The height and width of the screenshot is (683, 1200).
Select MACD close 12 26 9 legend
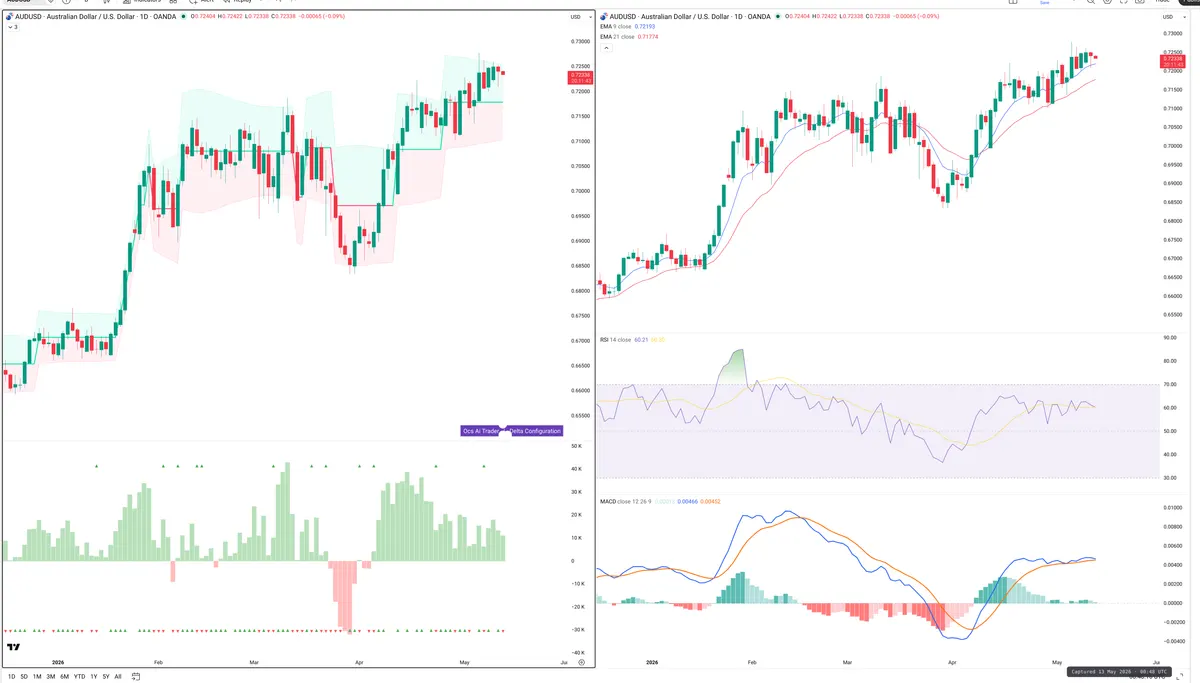(627, 502)
